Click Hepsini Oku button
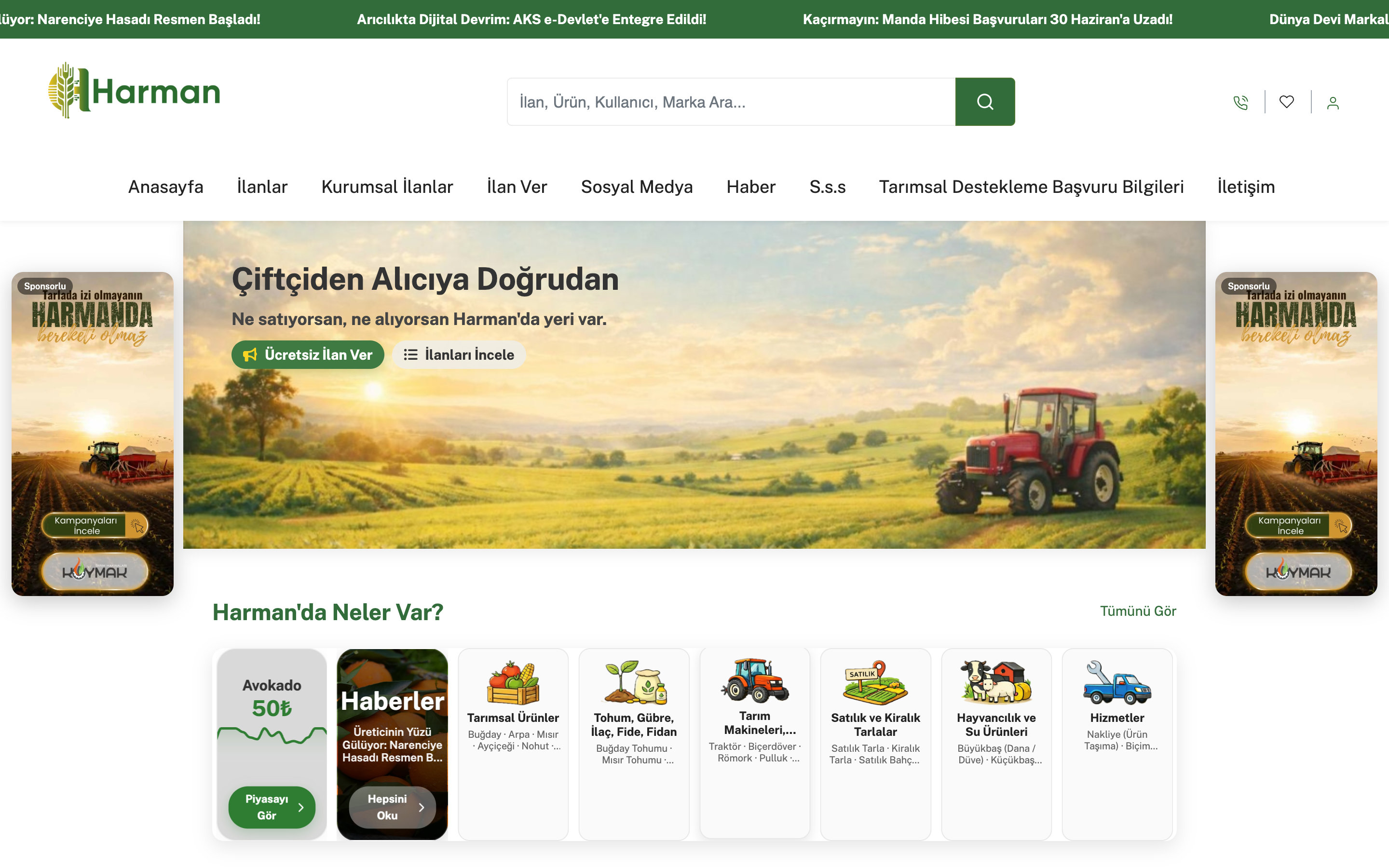This screenshot has width=1389, height=868. (x=392, y=807)
